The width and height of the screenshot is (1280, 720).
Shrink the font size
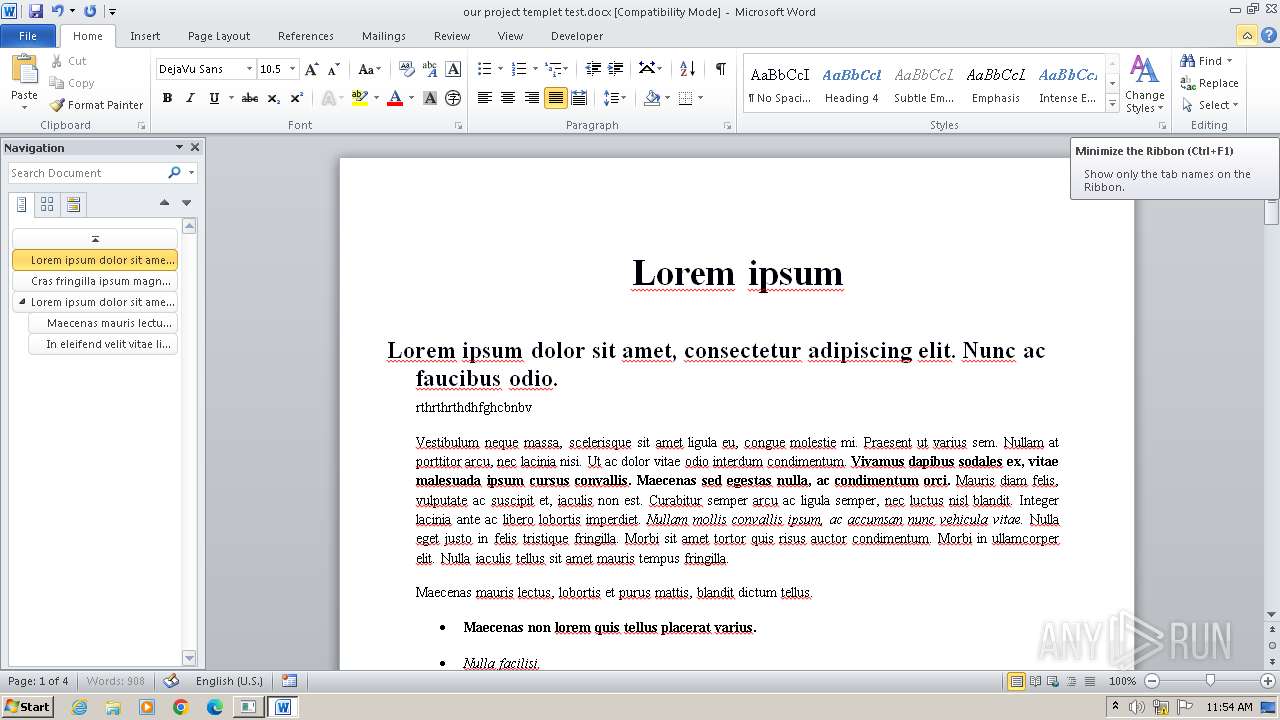[x=334, y=69]
